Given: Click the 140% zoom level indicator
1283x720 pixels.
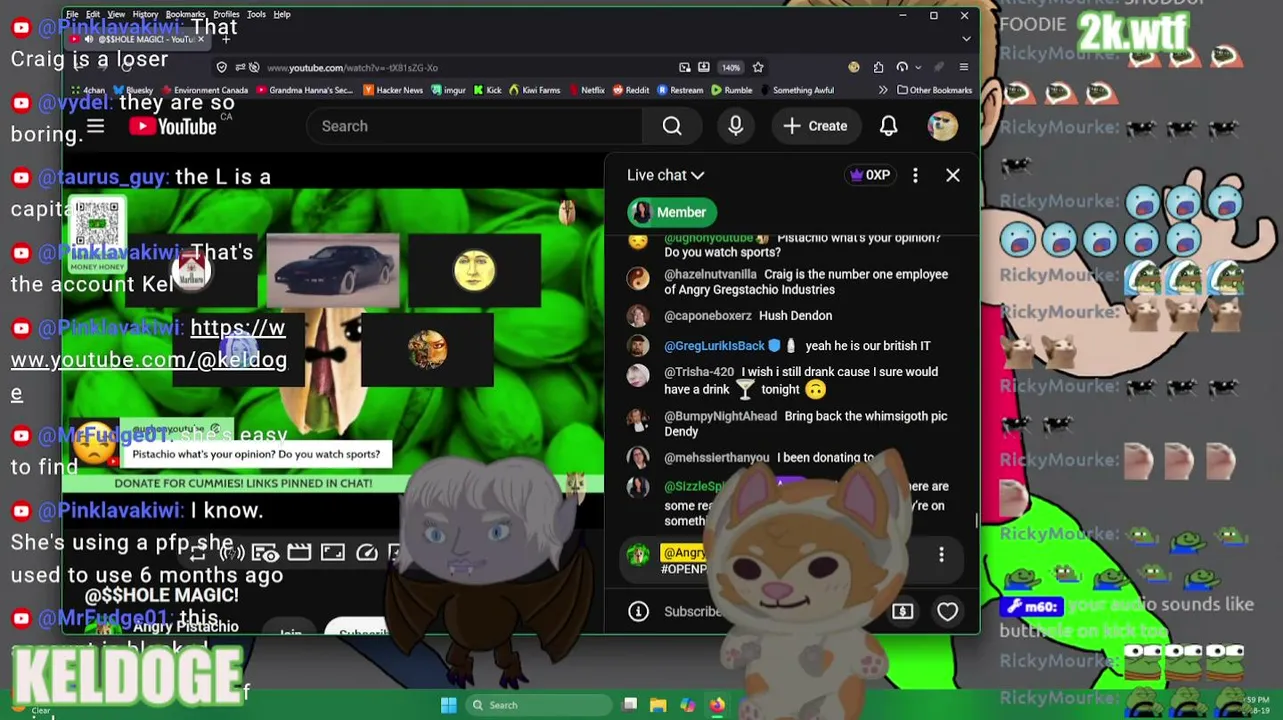Looking at the screenshot, I should point(731,67).
